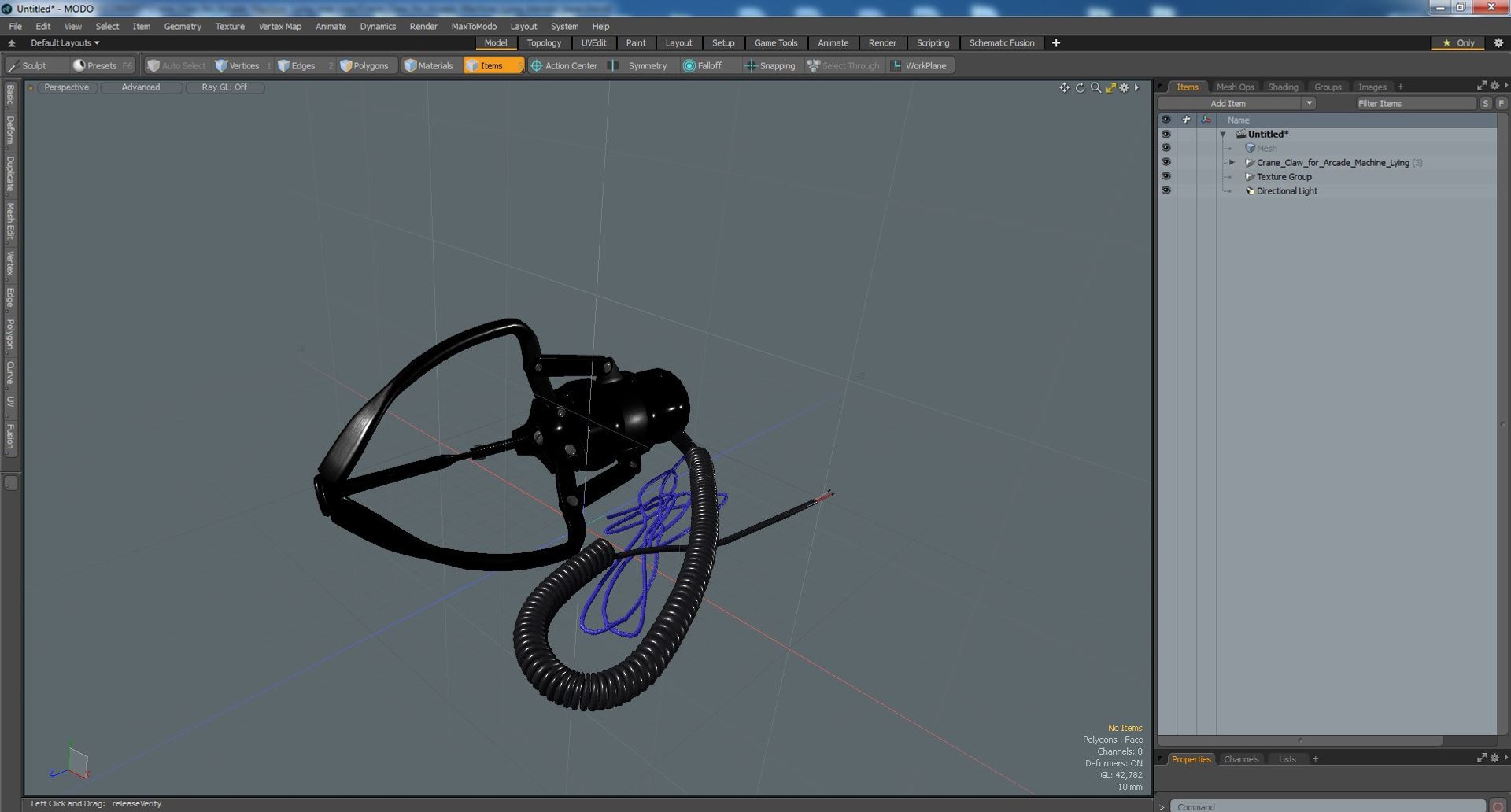Open the Default Layouts dropdown
This screenshot has height=812, width=1511.
(65, 43)
